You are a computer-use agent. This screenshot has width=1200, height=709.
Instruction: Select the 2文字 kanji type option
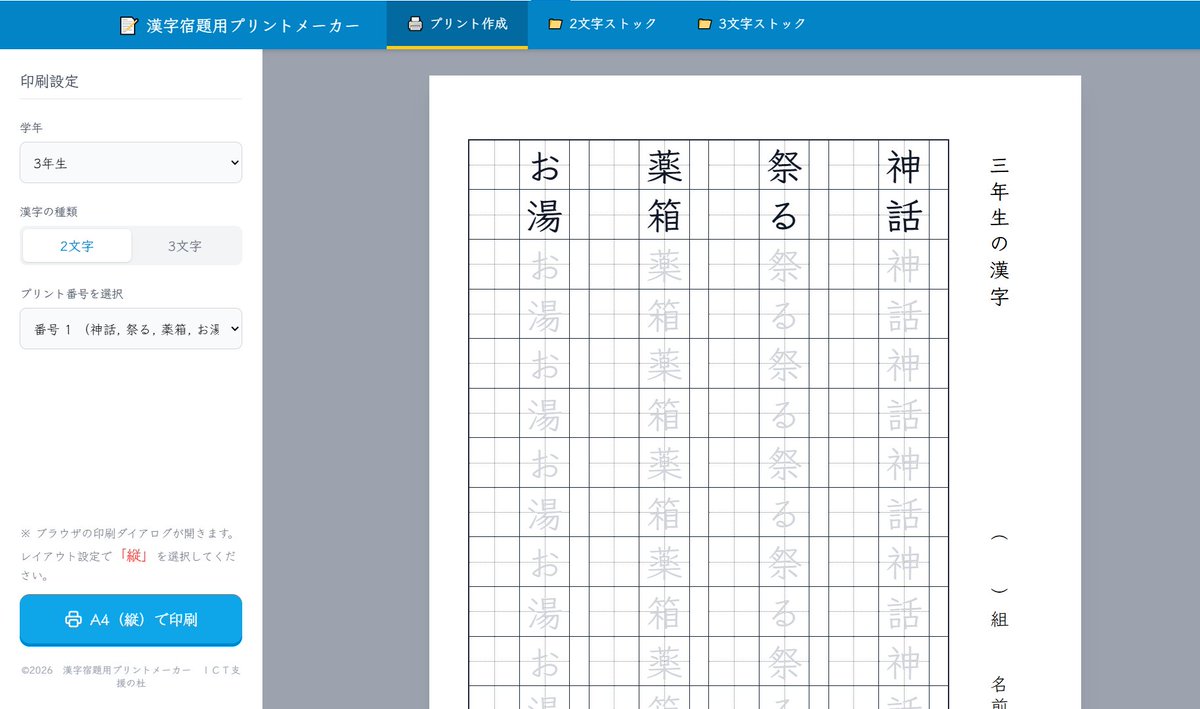tap(77, 245)
